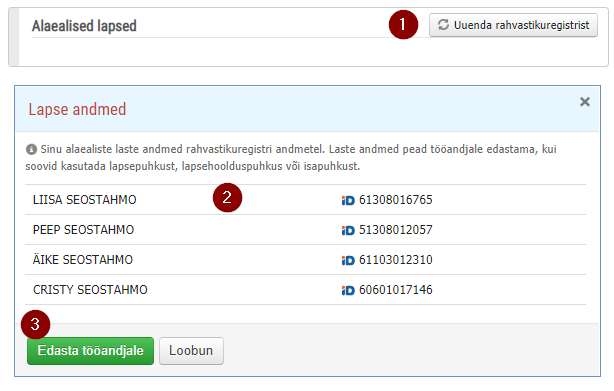This screenshot has width=614, height=391.
Task: Click the ID icon next to 60601017146
Action: click(x=348, y=290)
